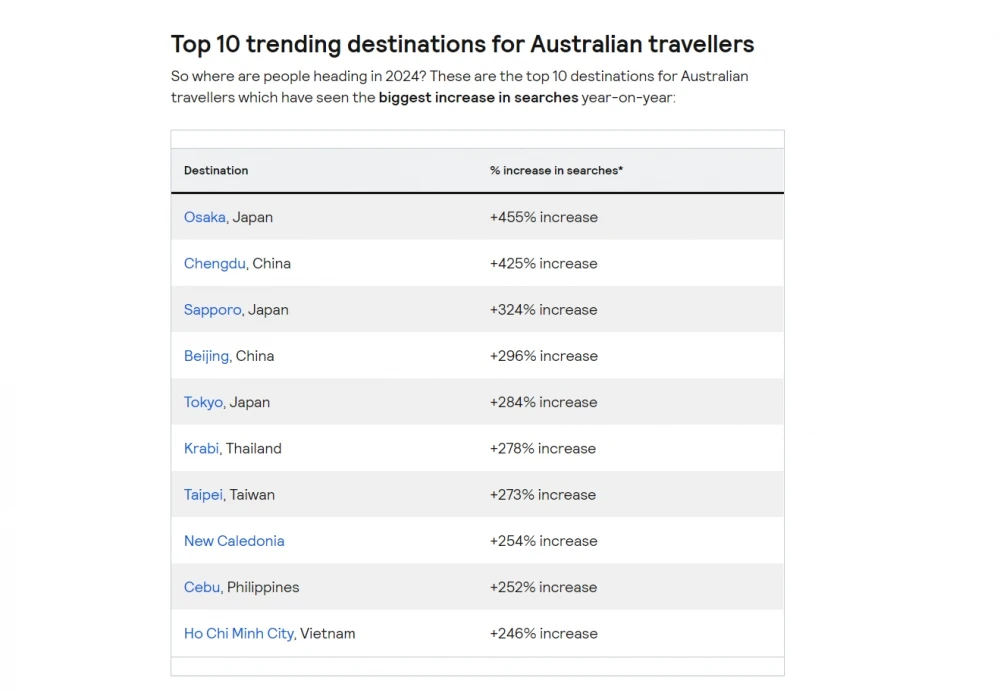Click the +455% increase cell
Viewport: 1000px width, 690px height.
click(543, 217)
